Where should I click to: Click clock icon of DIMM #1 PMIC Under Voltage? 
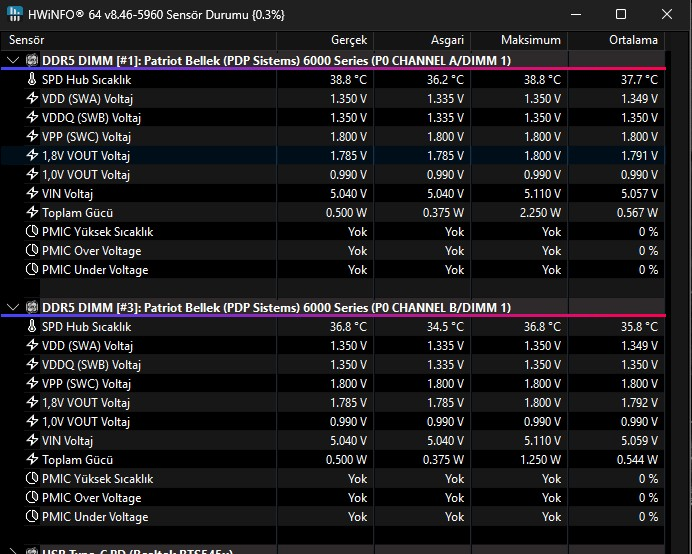tap(32, 269)
